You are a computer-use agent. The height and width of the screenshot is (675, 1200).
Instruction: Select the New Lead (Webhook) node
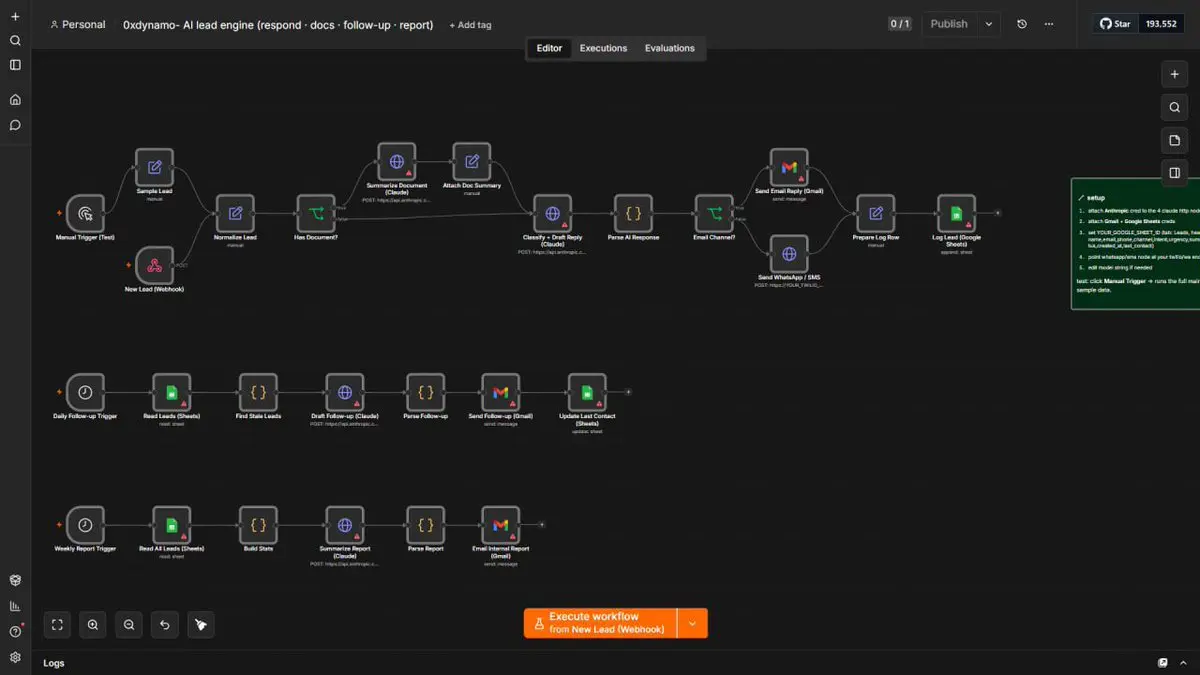pyautogui.click(x=155, y=265)
